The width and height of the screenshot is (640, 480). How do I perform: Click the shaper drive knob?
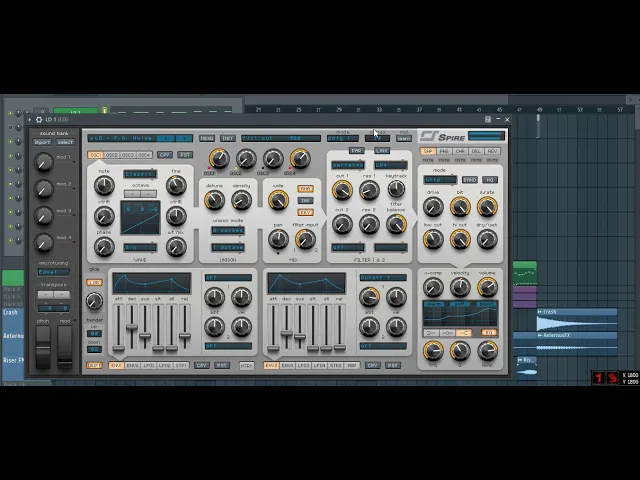433,207
